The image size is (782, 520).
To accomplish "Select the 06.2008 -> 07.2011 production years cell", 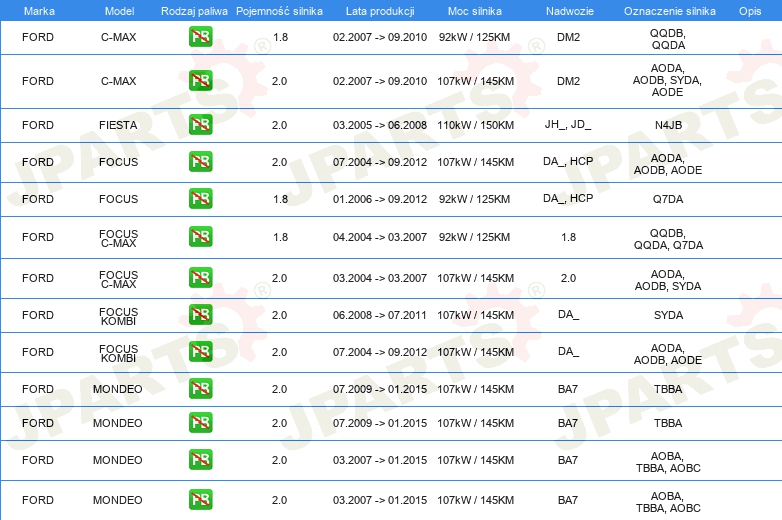I will 380,315.
